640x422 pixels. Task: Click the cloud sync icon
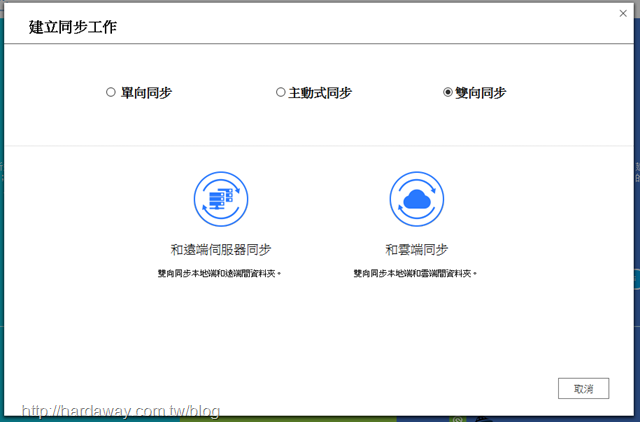pos(417,199)
